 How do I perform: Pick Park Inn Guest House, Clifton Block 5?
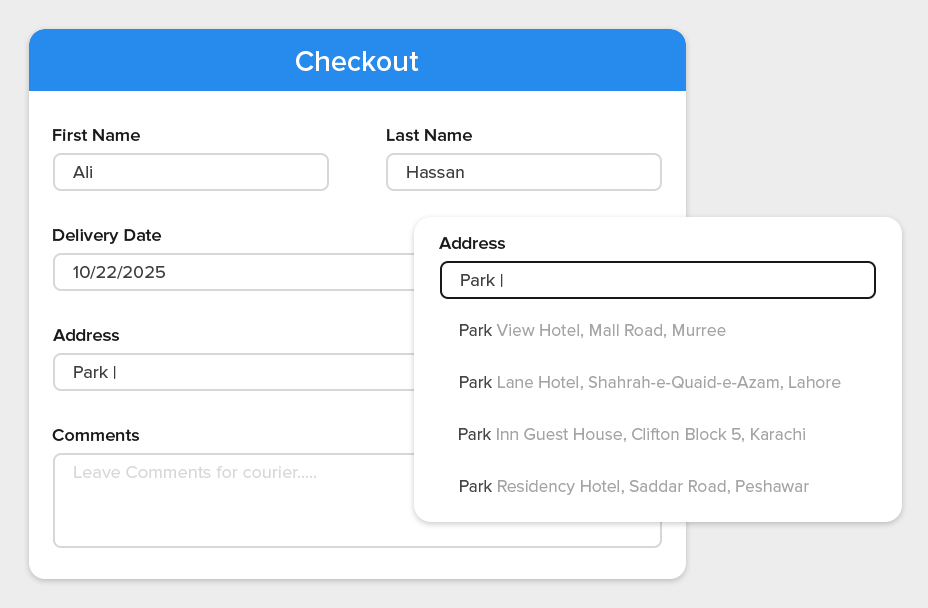(x=631, y=434)
